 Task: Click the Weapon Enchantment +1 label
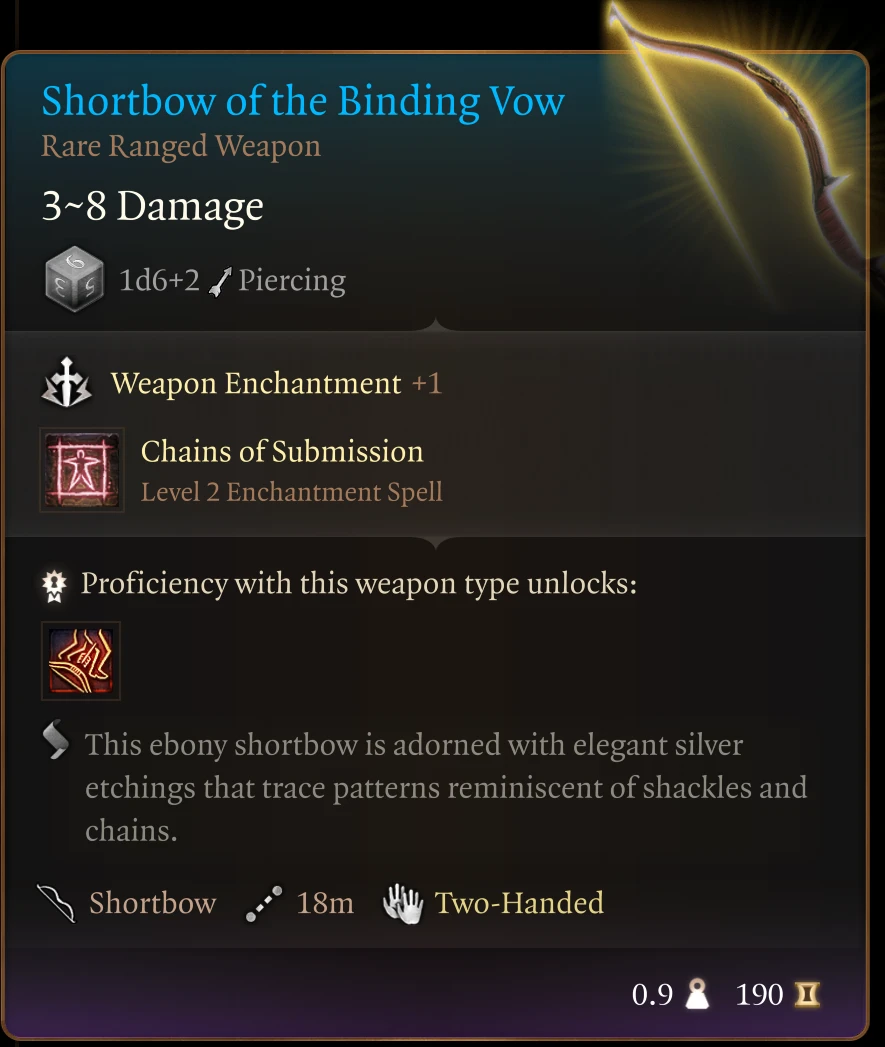coord(276,384)
